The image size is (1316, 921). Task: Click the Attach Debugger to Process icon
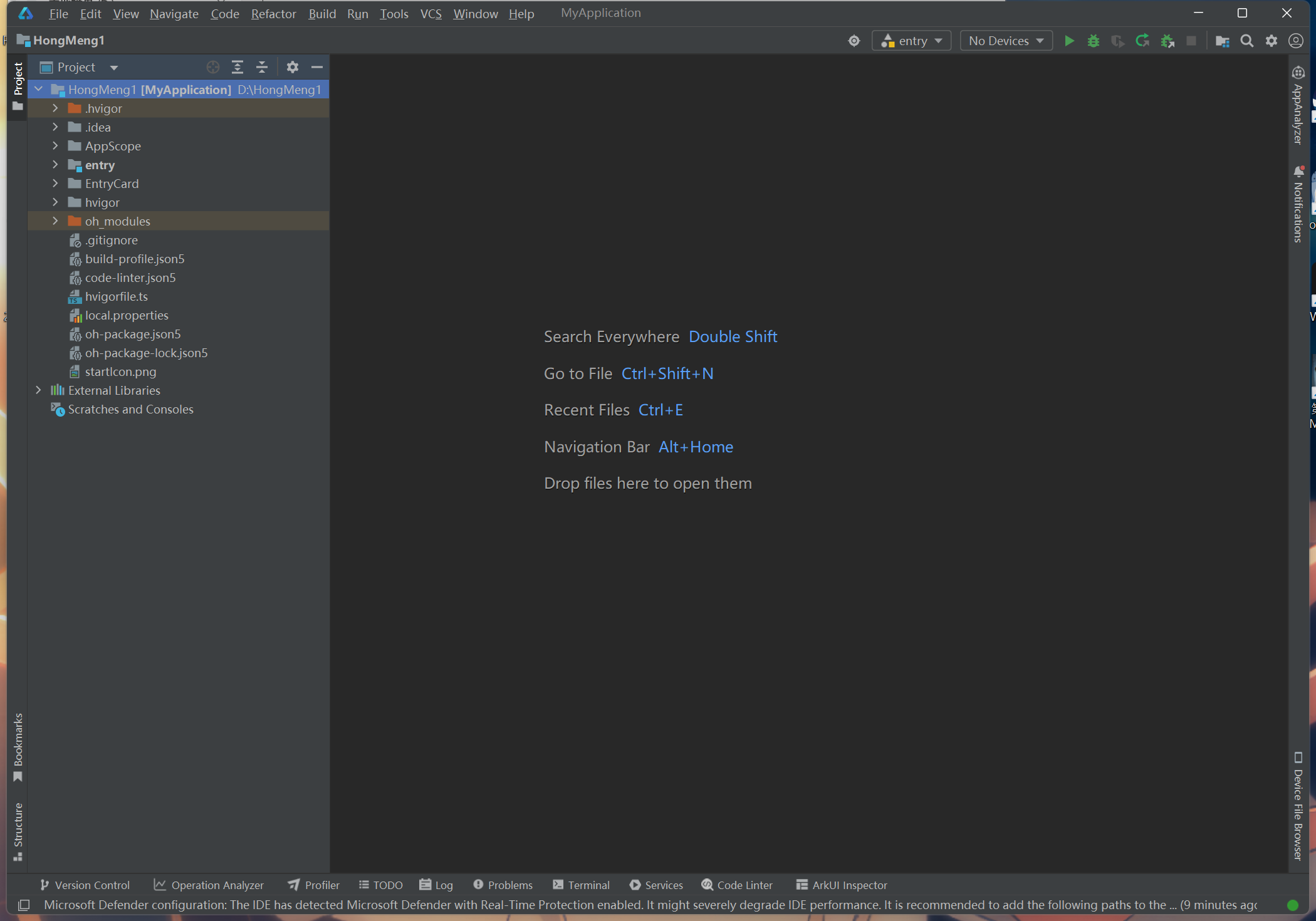(1167, 41)
